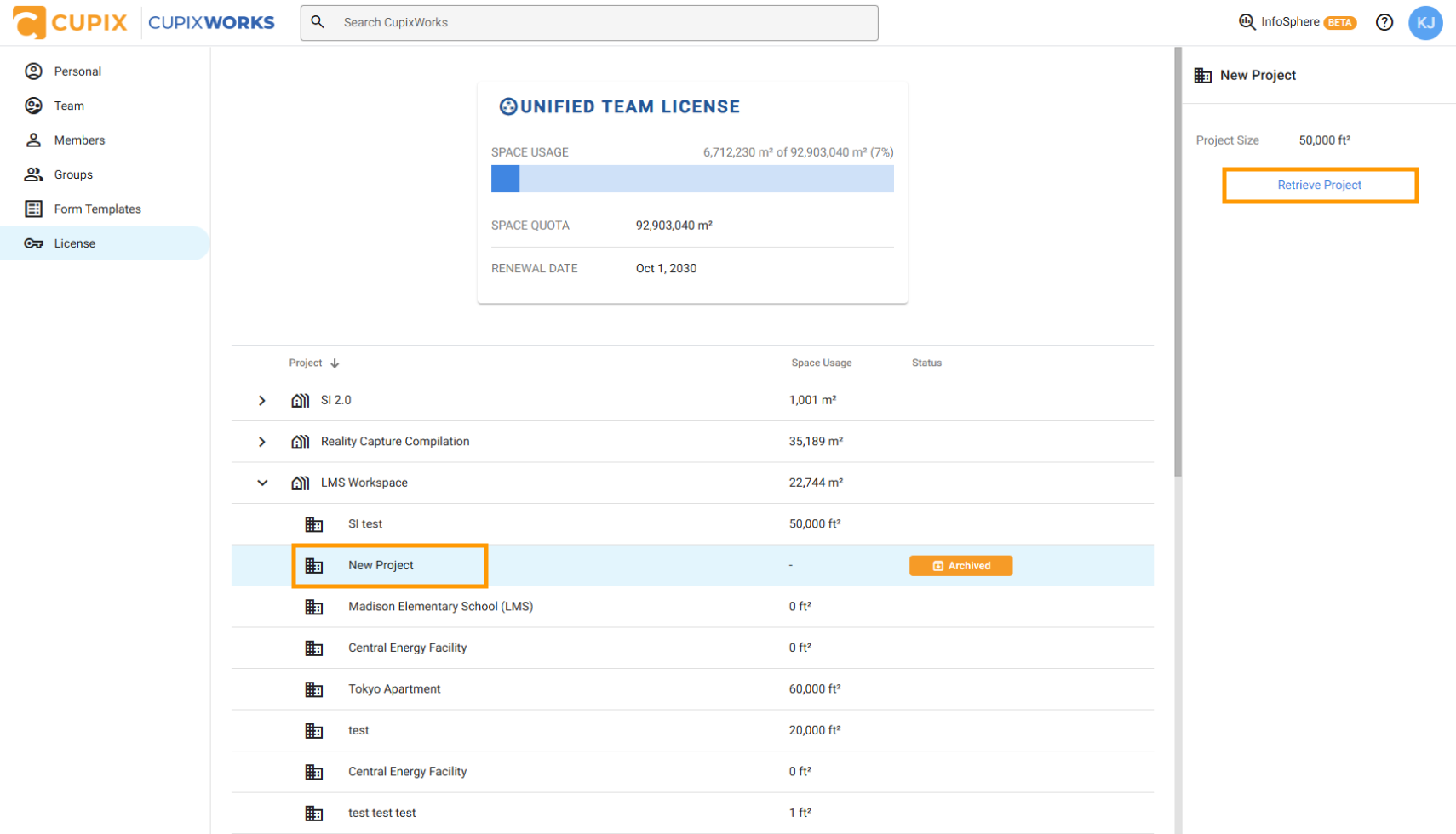The height and width of the screenshot is (834, 1456).
Task: Click the SI 2.0 workspace icon
Action: coord(300,400)
